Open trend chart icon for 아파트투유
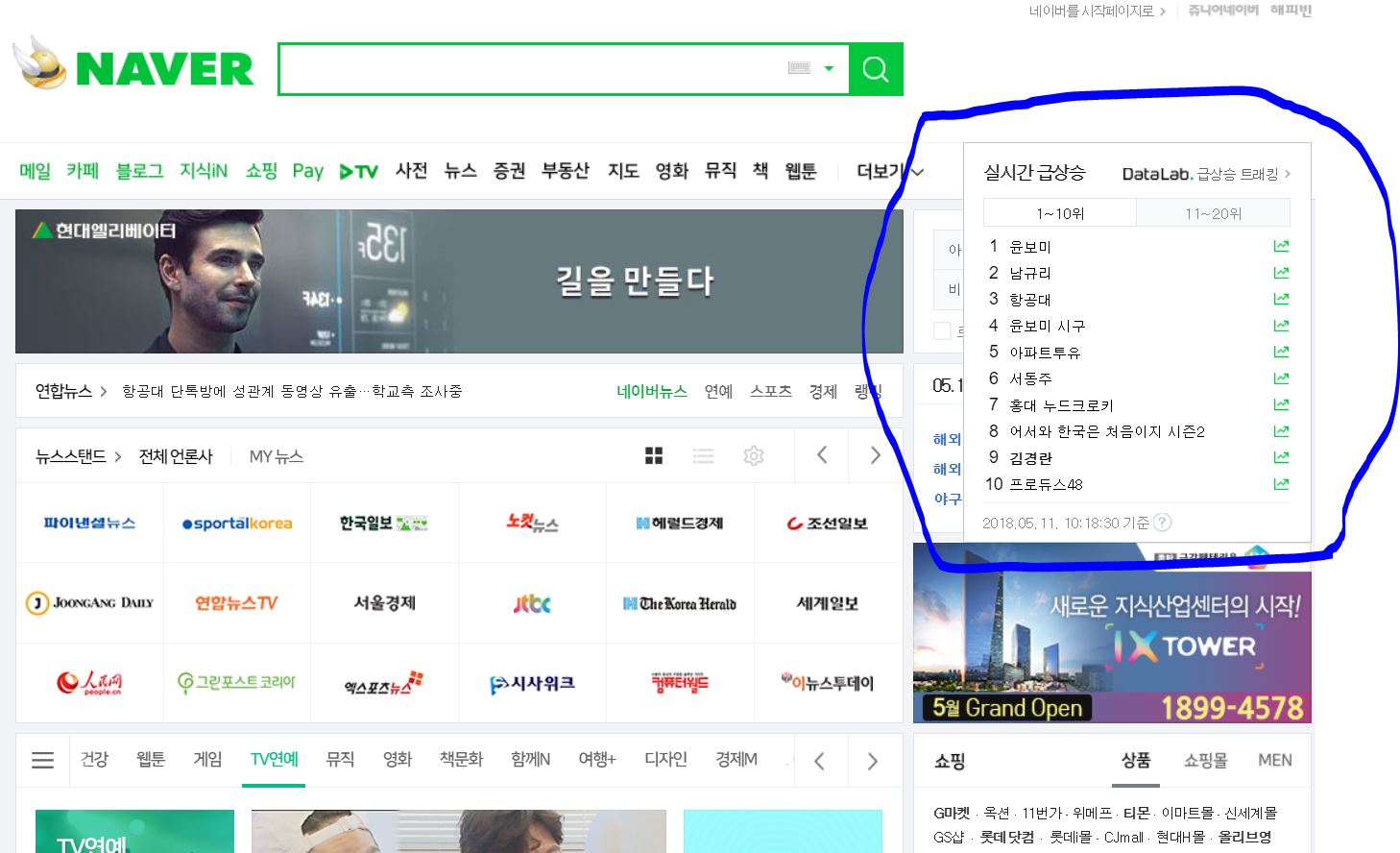Screen dimensions: 1400x853 (x=1281, y=352)
